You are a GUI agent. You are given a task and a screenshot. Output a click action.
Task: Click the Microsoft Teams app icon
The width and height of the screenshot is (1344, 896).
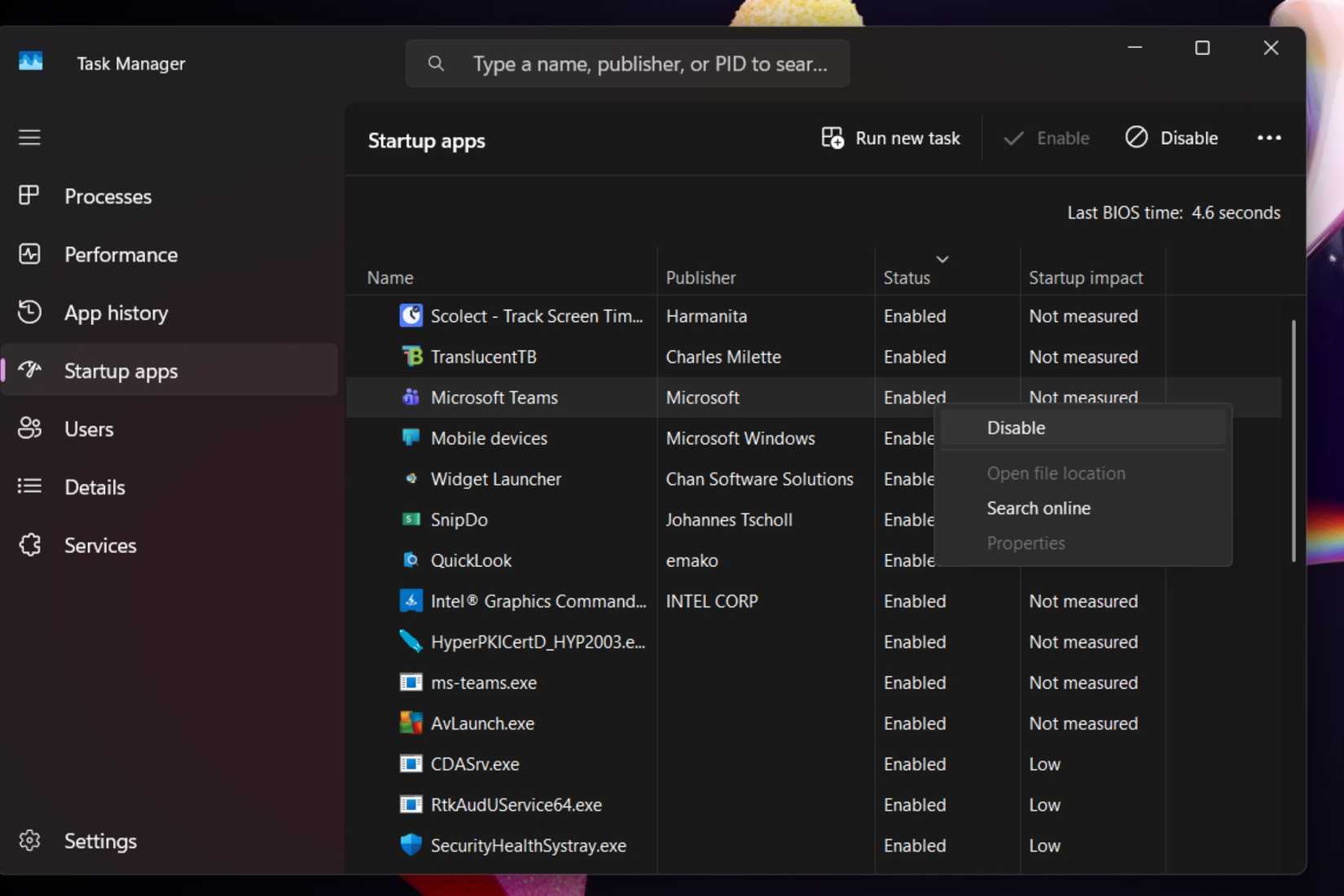point(411,397)
